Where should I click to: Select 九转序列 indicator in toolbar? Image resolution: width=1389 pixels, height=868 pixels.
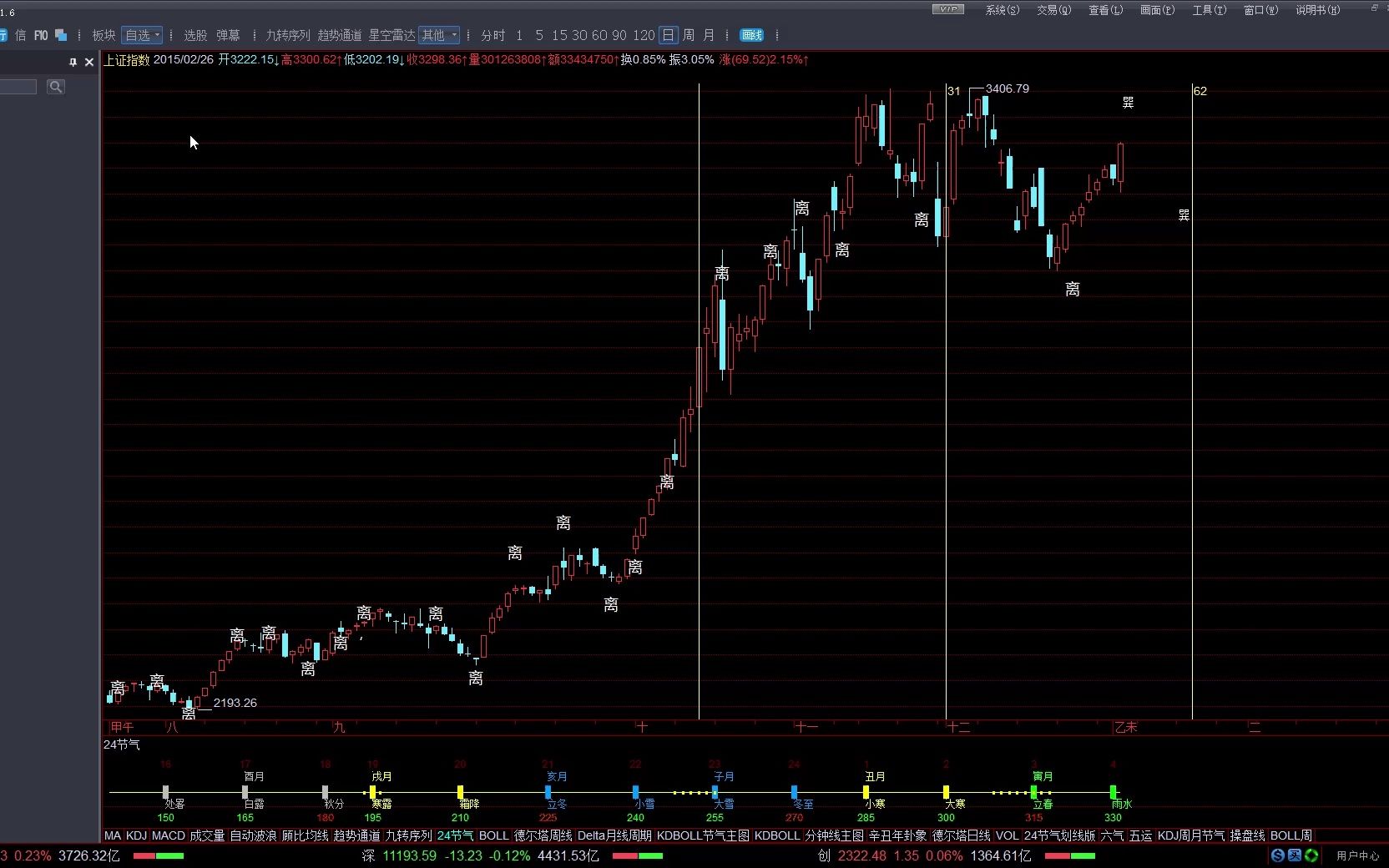(x=288, y=35)
